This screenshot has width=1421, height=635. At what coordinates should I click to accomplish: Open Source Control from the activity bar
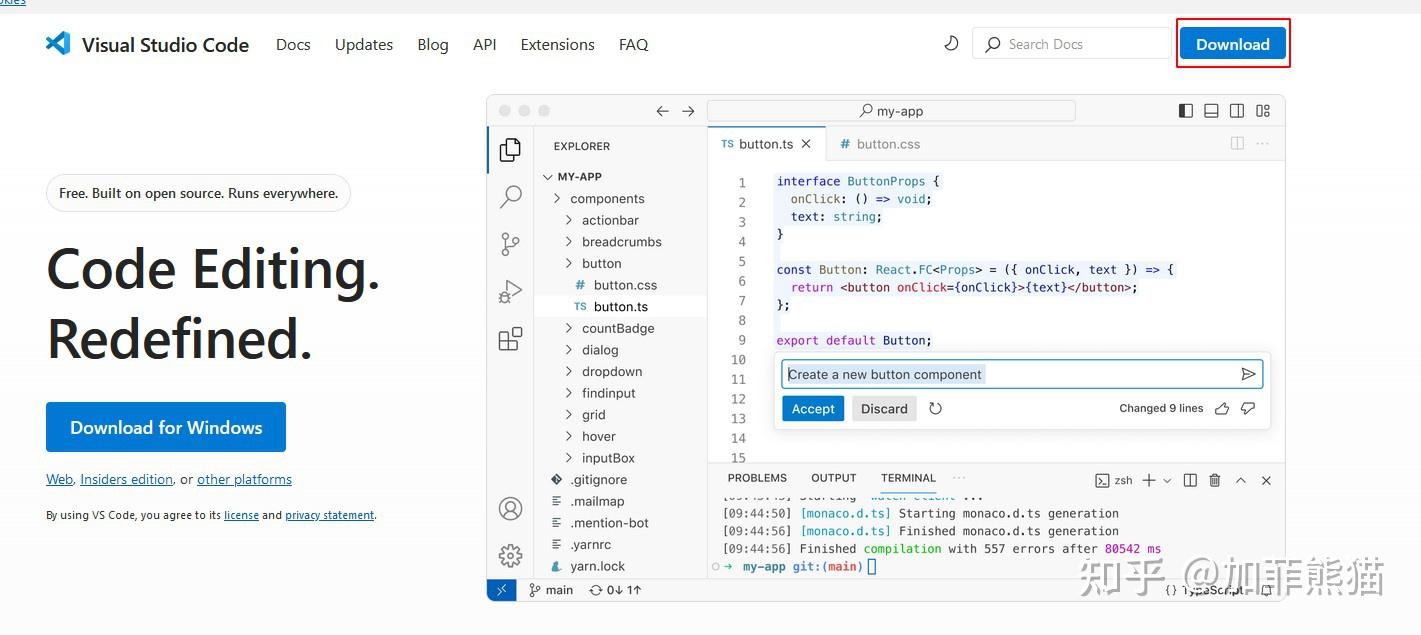tap(510, 243)
